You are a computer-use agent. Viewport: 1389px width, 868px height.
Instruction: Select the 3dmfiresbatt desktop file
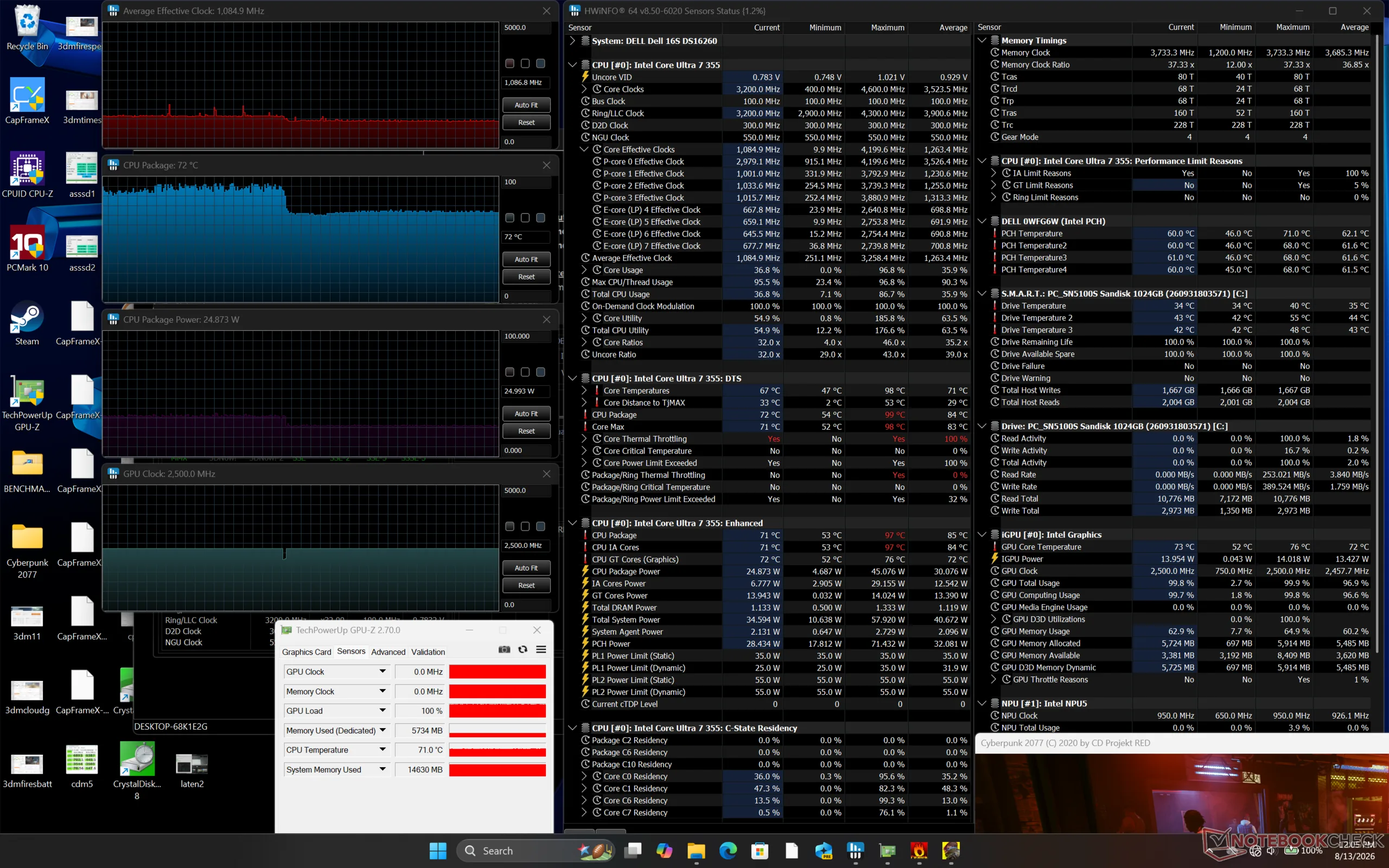pos(27,770)
